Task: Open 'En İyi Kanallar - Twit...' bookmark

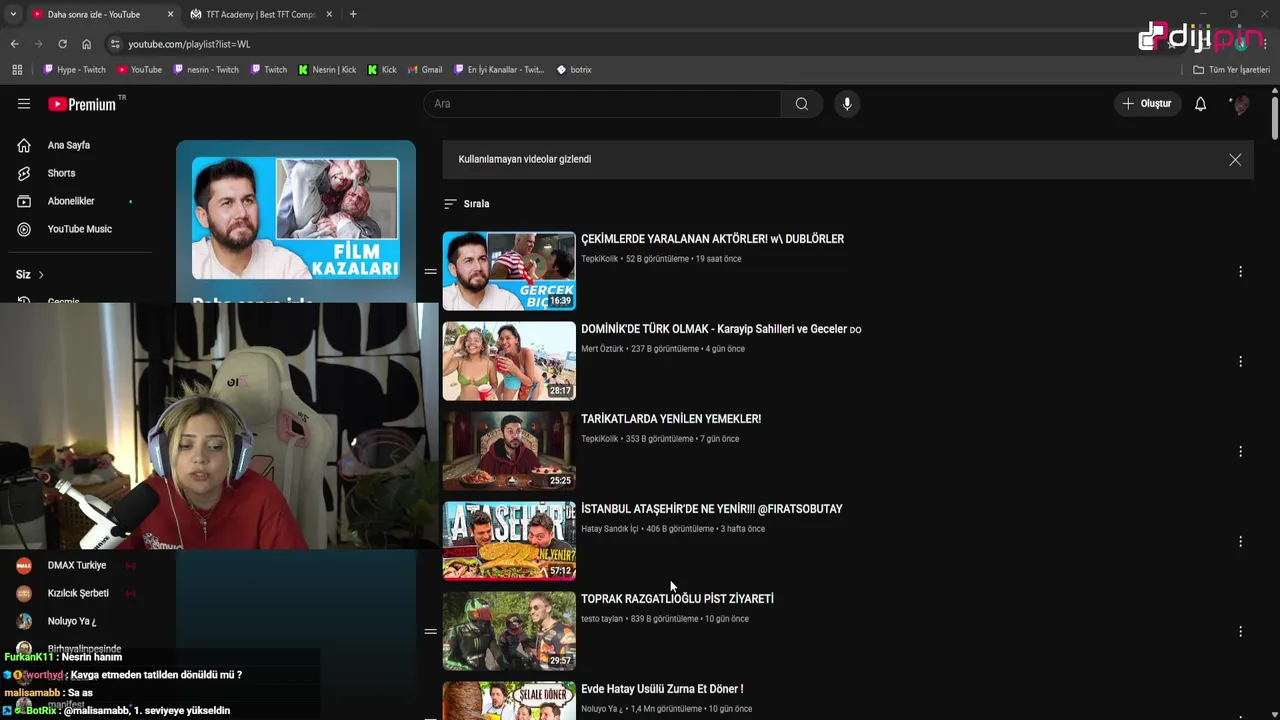Action: 499,70
